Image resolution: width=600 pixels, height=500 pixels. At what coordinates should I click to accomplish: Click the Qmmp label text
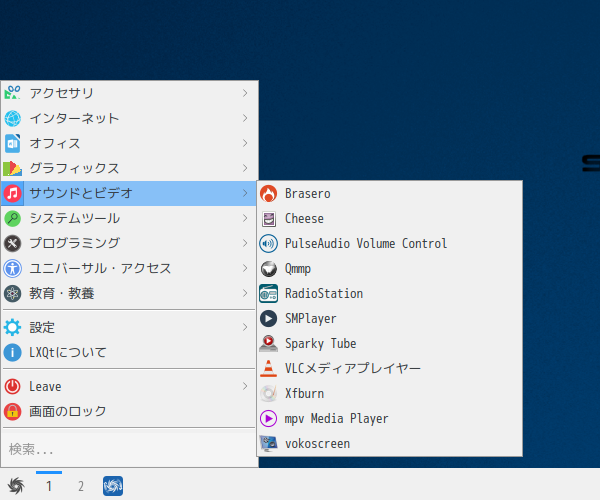[298, 269]
